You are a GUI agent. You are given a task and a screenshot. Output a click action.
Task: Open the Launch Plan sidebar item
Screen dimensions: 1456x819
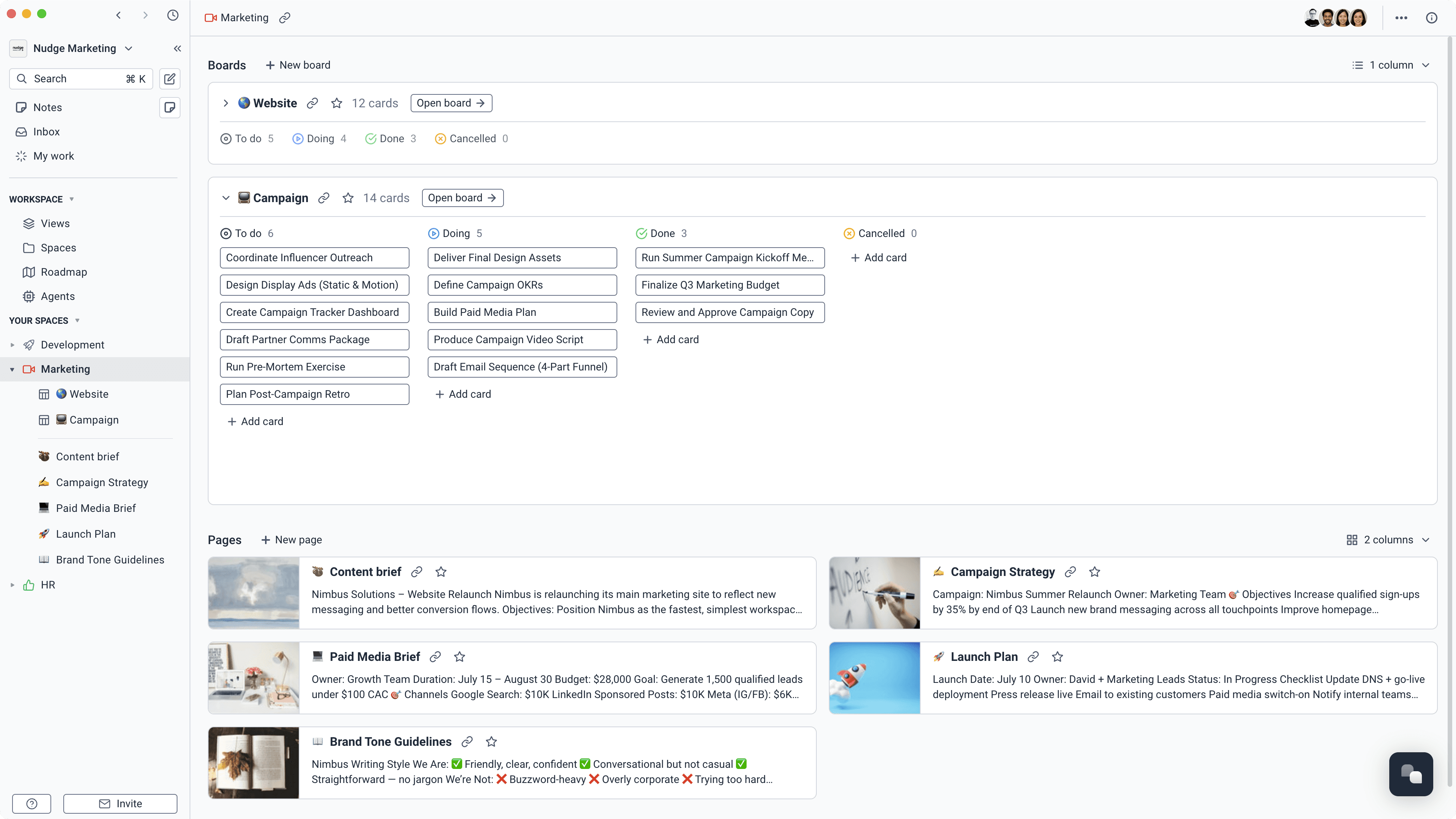coord(85,534)
